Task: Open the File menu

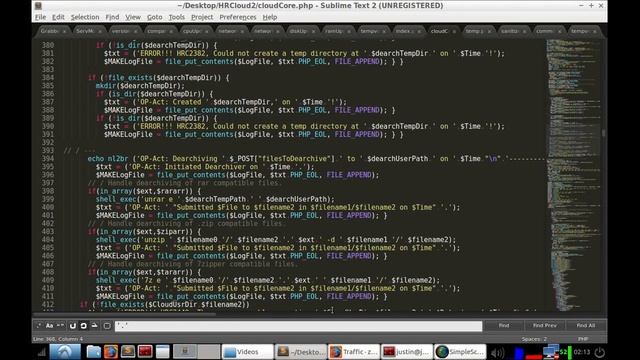Action: [40, 17]
